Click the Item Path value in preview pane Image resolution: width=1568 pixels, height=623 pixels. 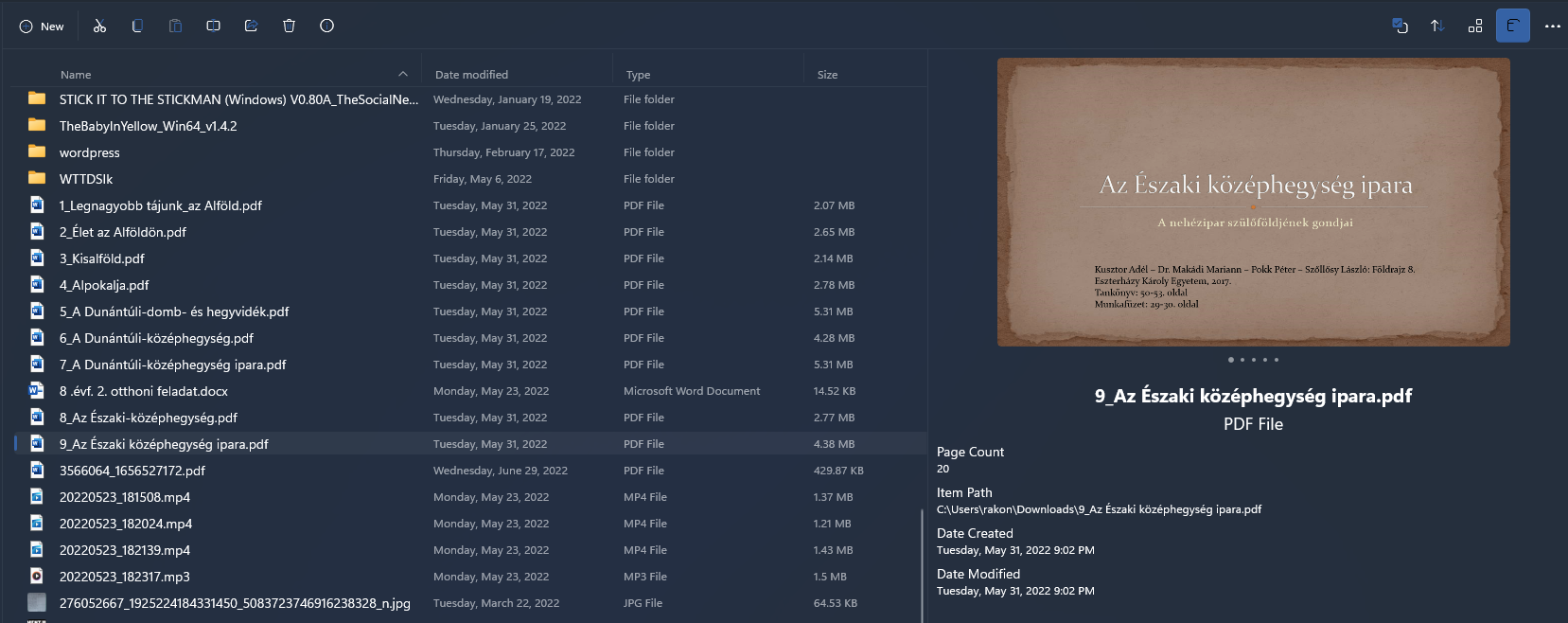(x=1100, y=509)
